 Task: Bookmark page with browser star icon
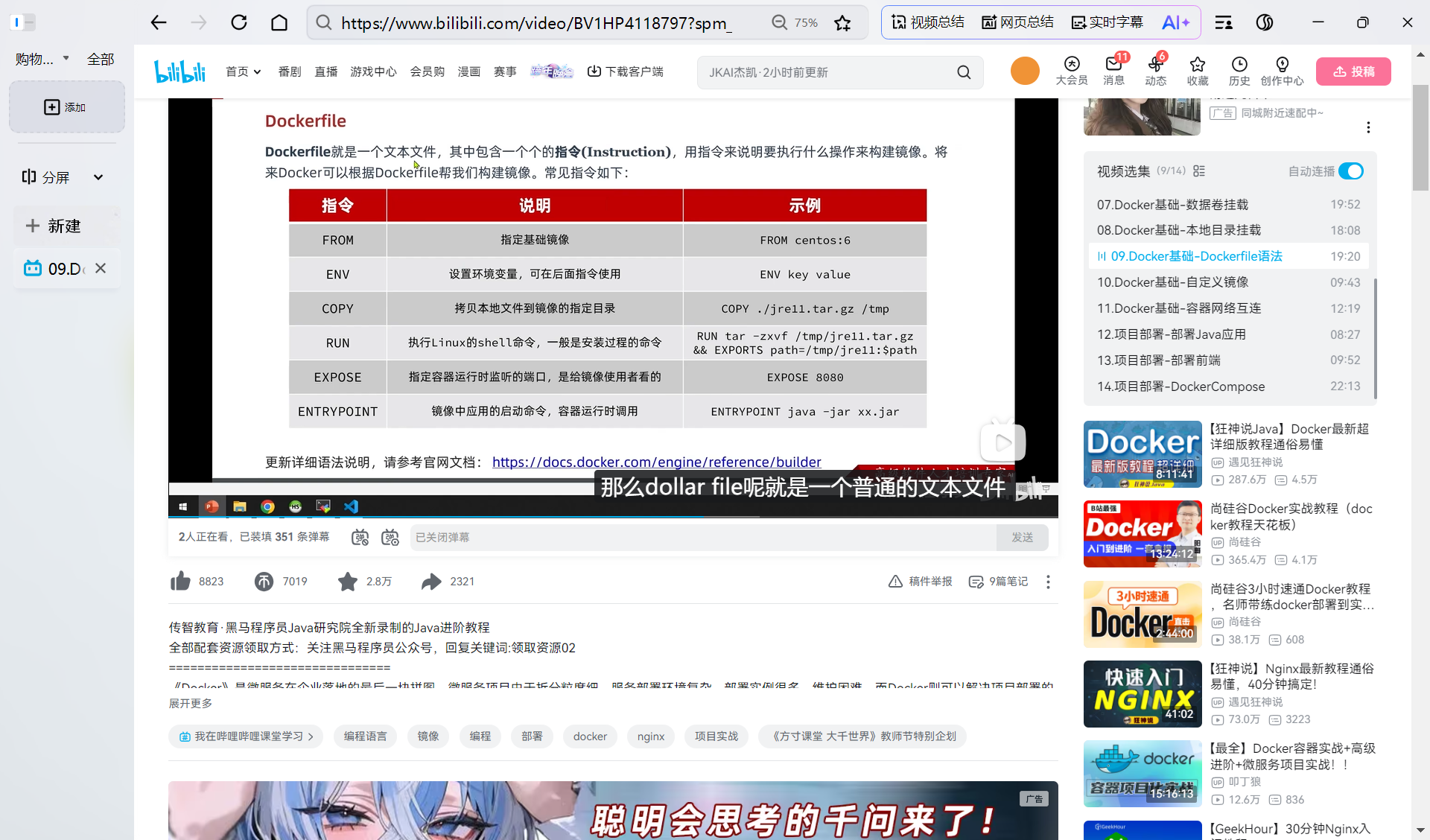pyautogui.click(x=842, y=23)
